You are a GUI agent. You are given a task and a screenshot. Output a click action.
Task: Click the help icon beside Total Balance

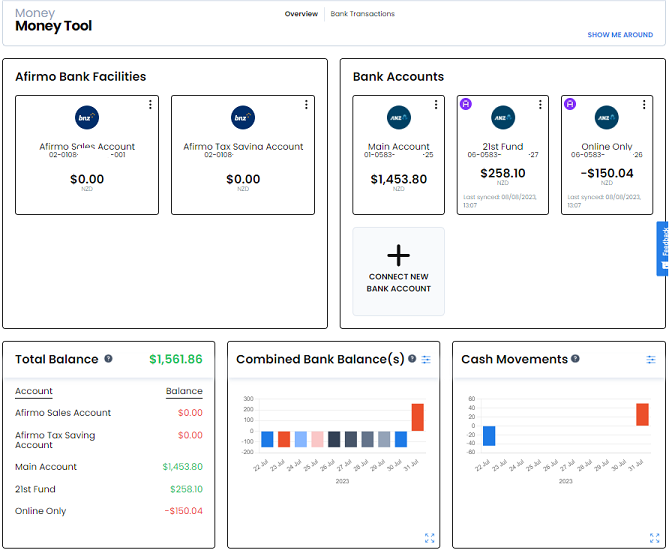click(108, 359)
